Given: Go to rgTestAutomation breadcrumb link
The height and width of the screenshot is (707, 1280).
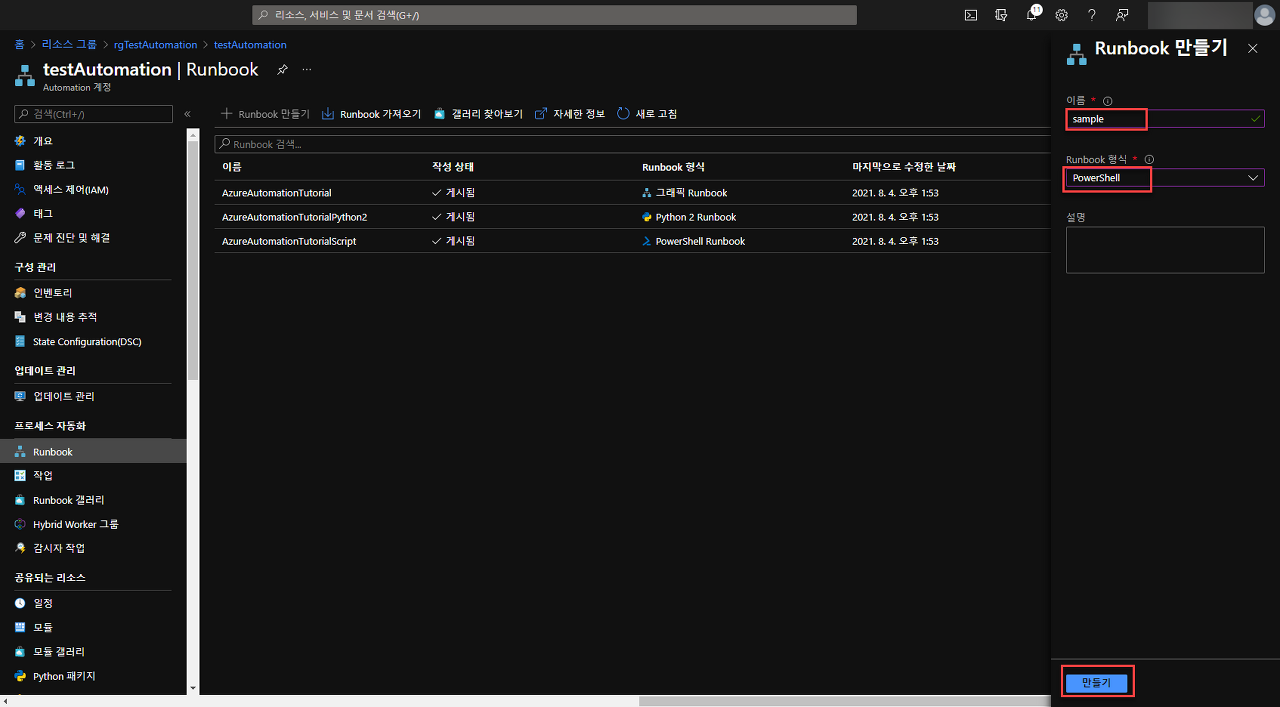Looking at the screenshot, I should (155, 44).
